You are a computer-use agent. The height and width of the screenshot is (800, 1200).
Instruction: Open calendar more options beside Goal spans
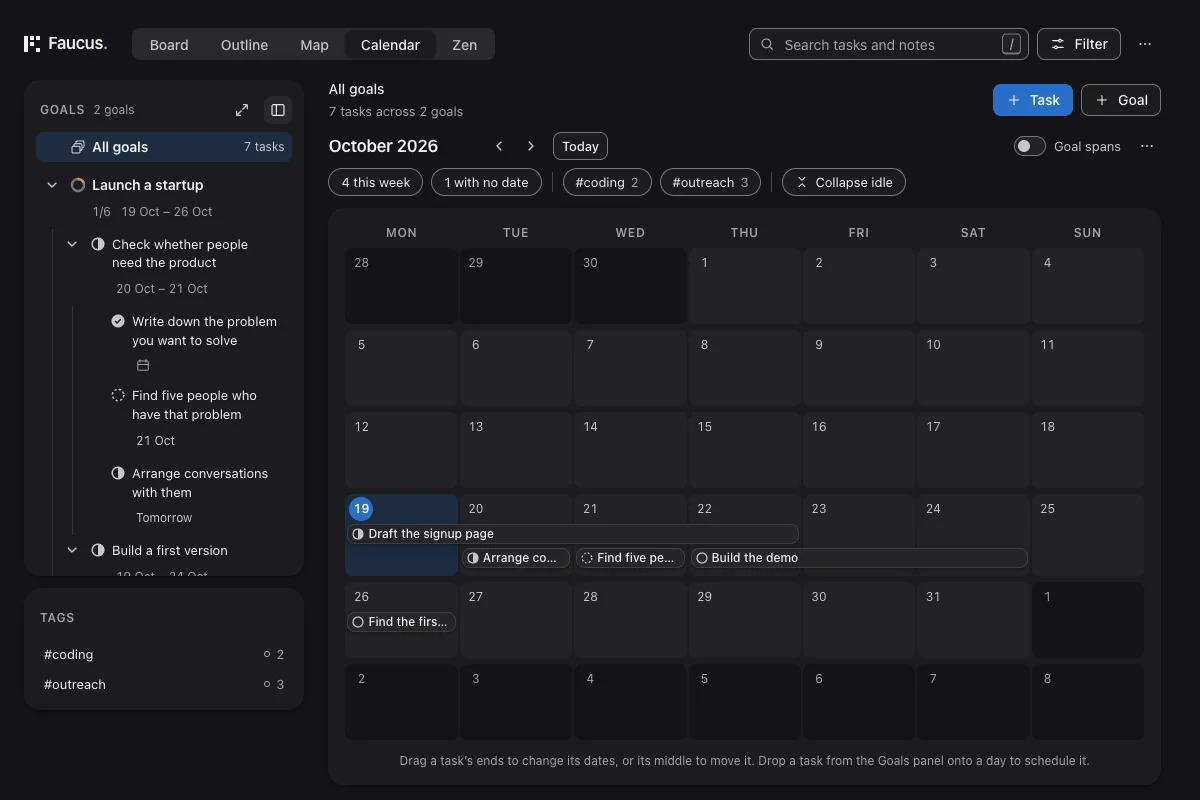point(1147,146)
